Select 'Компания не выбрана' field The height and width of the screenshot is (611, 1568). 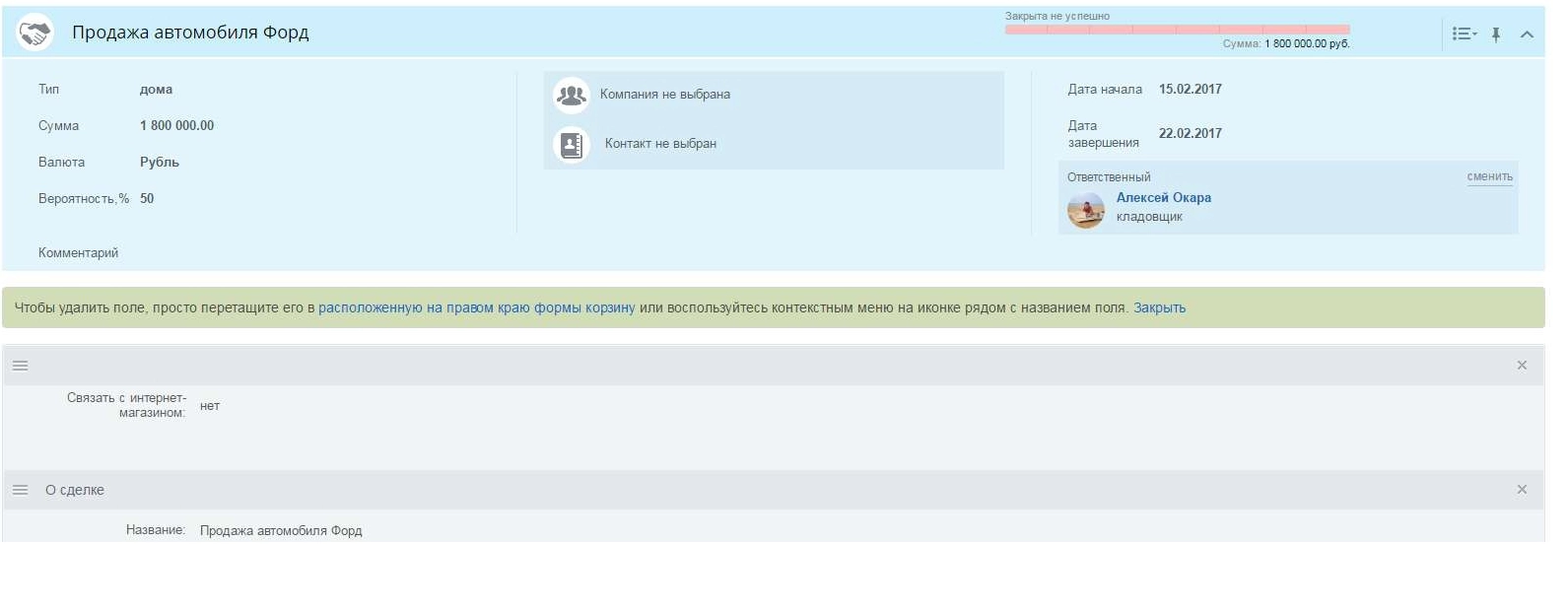(x=664, y=95)
